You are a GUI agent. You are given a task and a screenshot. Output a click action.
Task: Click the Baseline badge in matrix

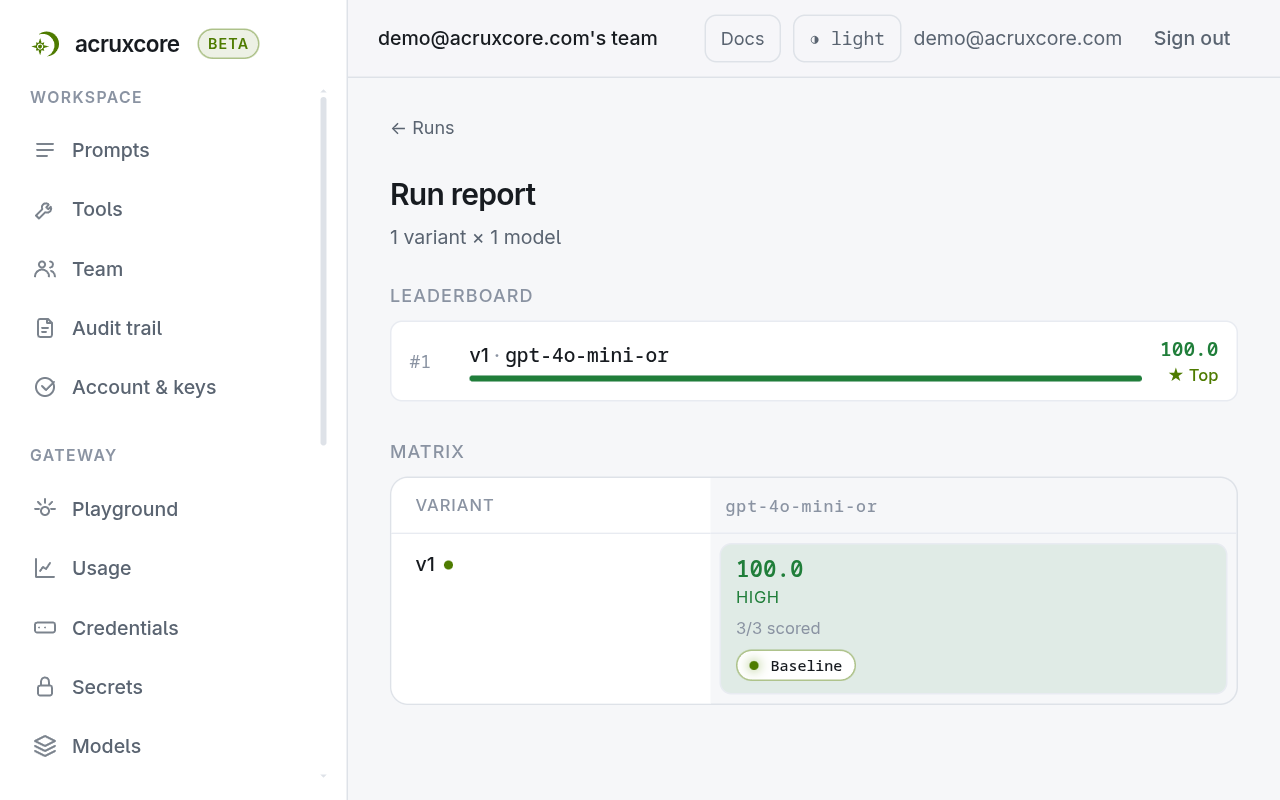pyautogui.click(x=796, y=666)
